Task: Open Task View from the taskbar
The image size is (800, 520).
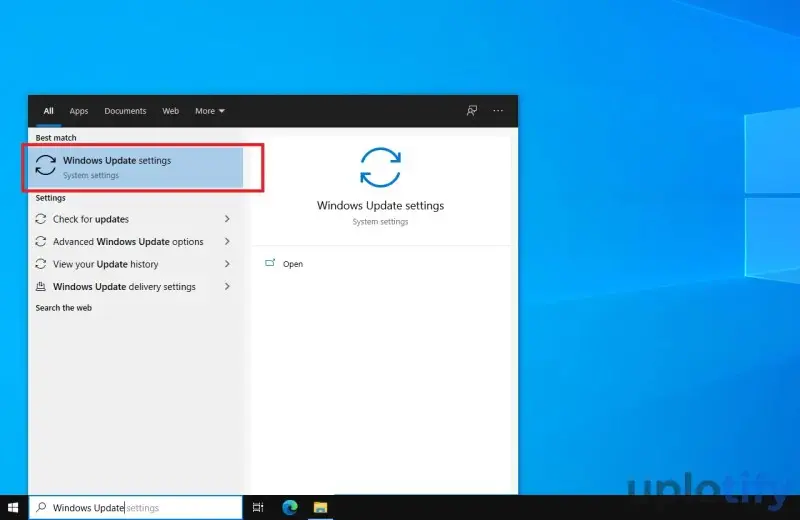Action: click(x=258, y=507)
